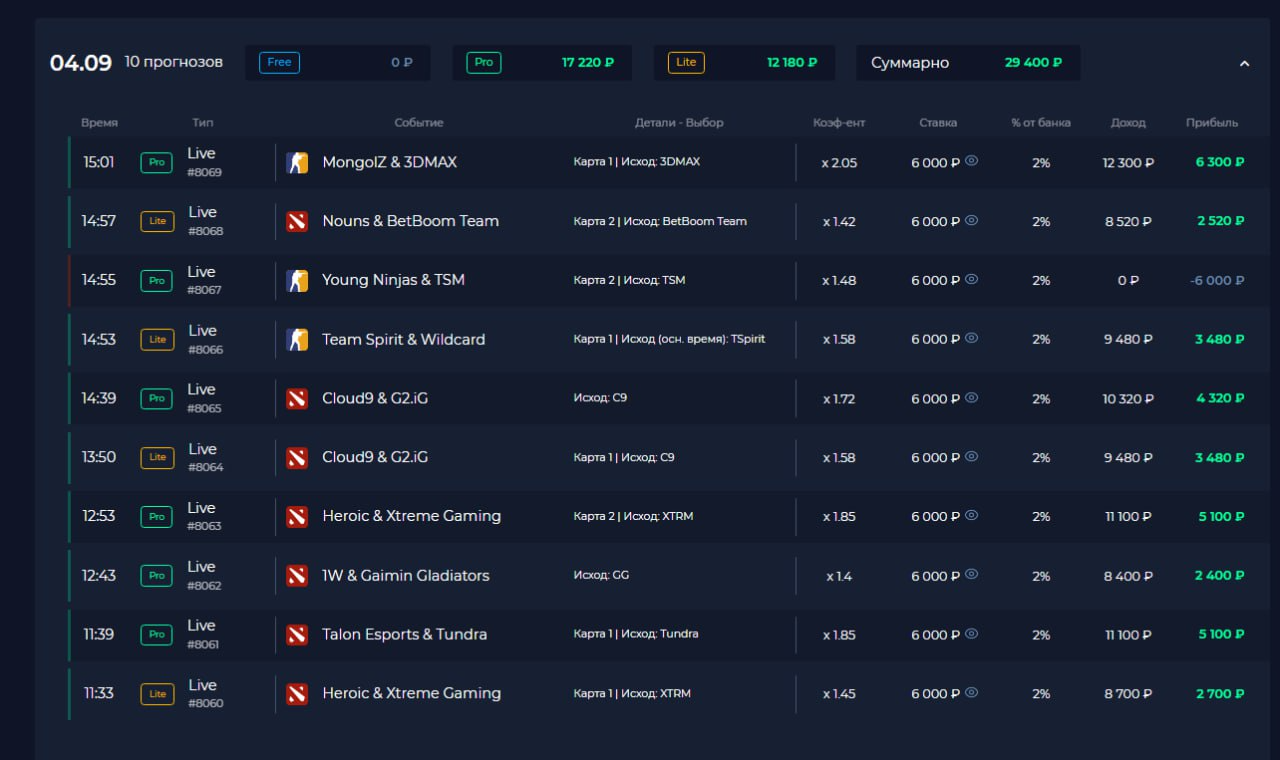Screen dimensions: 1280x760
Task: Click the Коэф-ент column header
Action: [x=839, y=123]
